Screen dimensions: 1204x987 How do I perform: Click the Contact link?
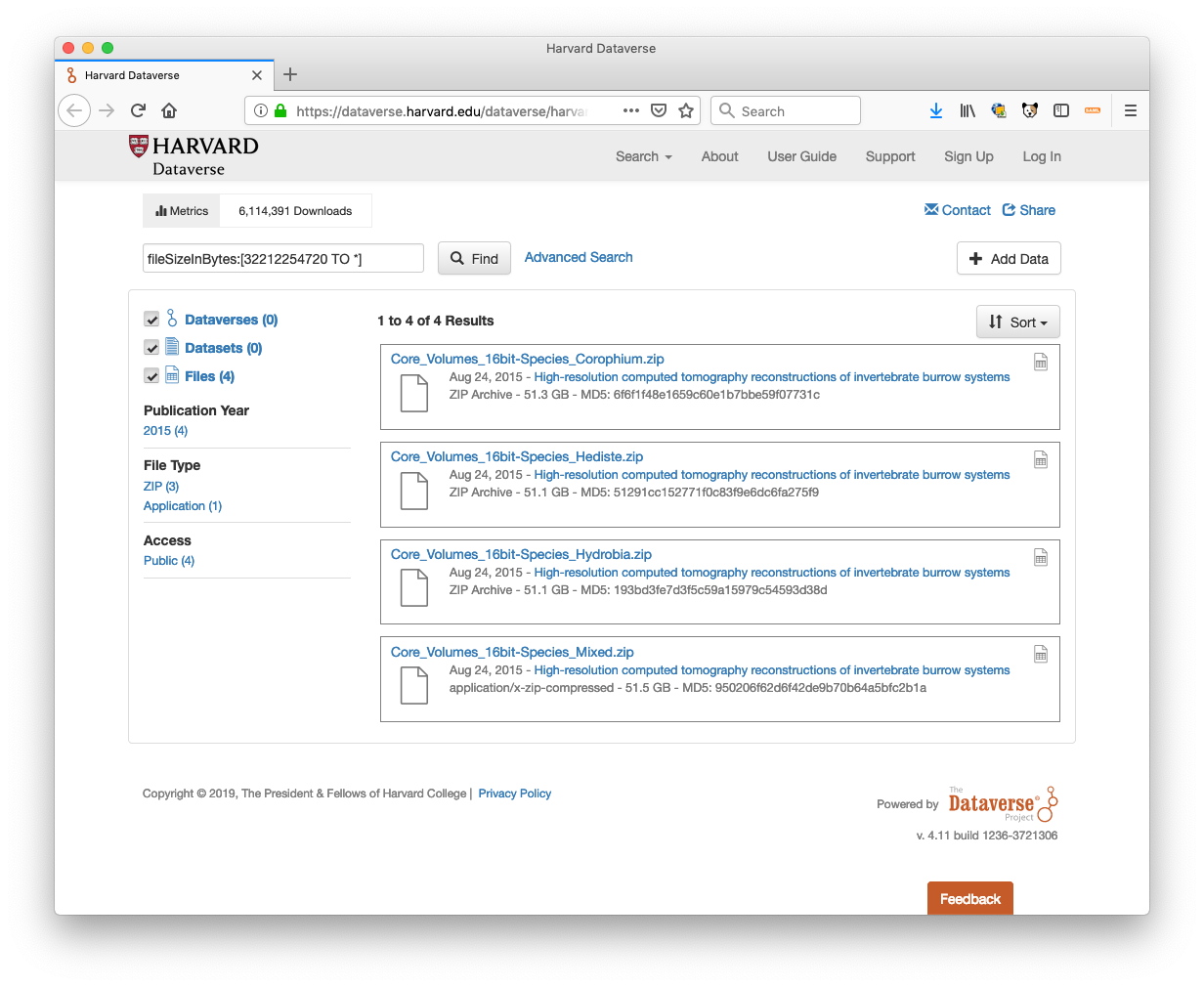pos(958,210)
